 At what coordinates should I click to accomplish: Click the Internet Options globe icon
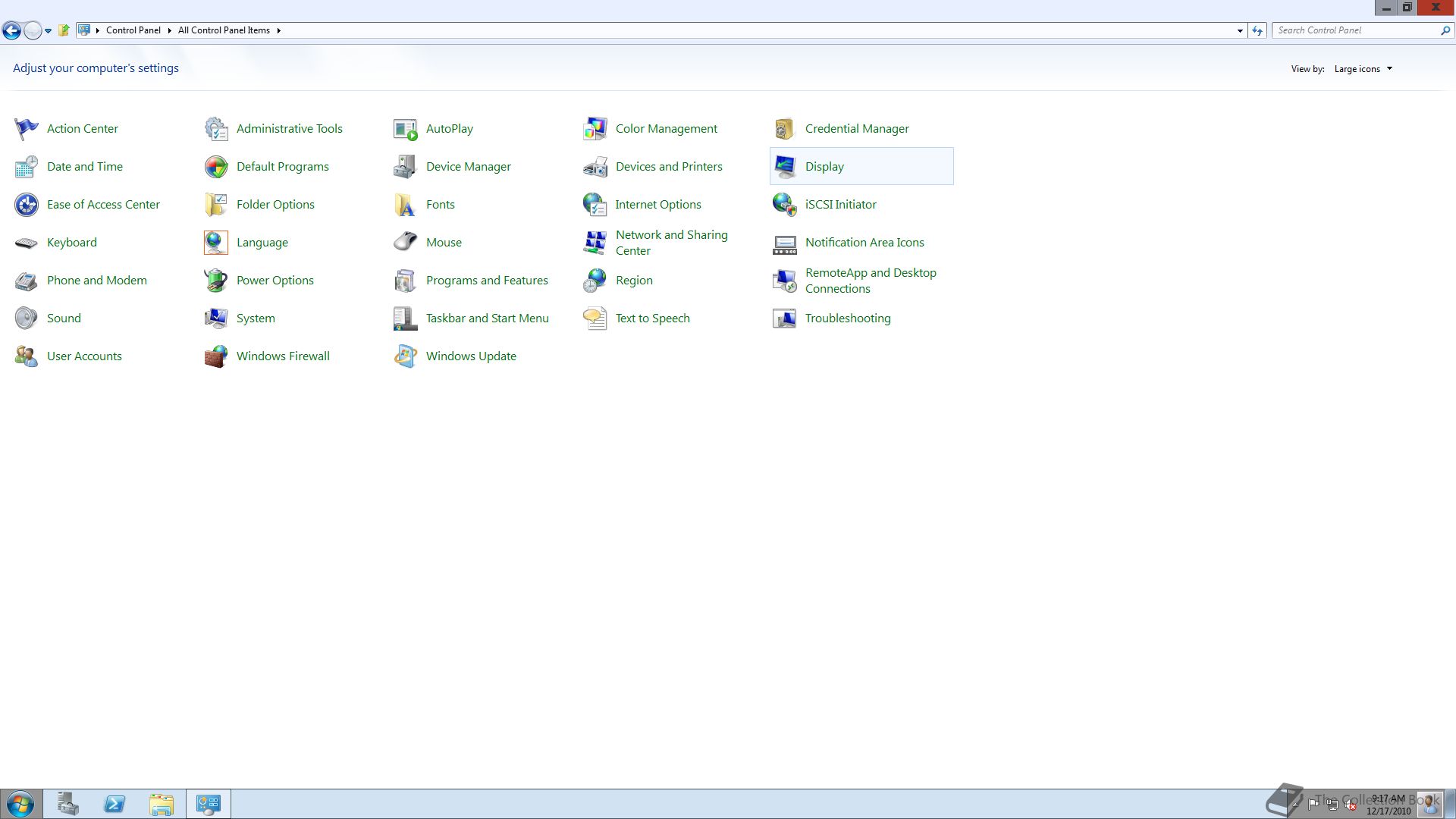click(x=595, y=205)
